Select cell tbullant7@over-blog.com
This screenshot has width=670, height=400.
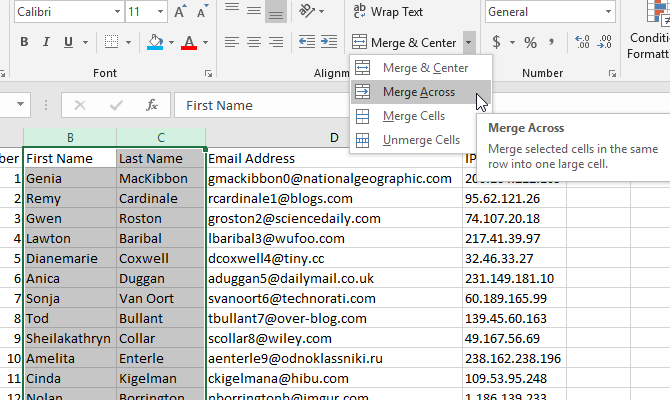pos(334,318)
